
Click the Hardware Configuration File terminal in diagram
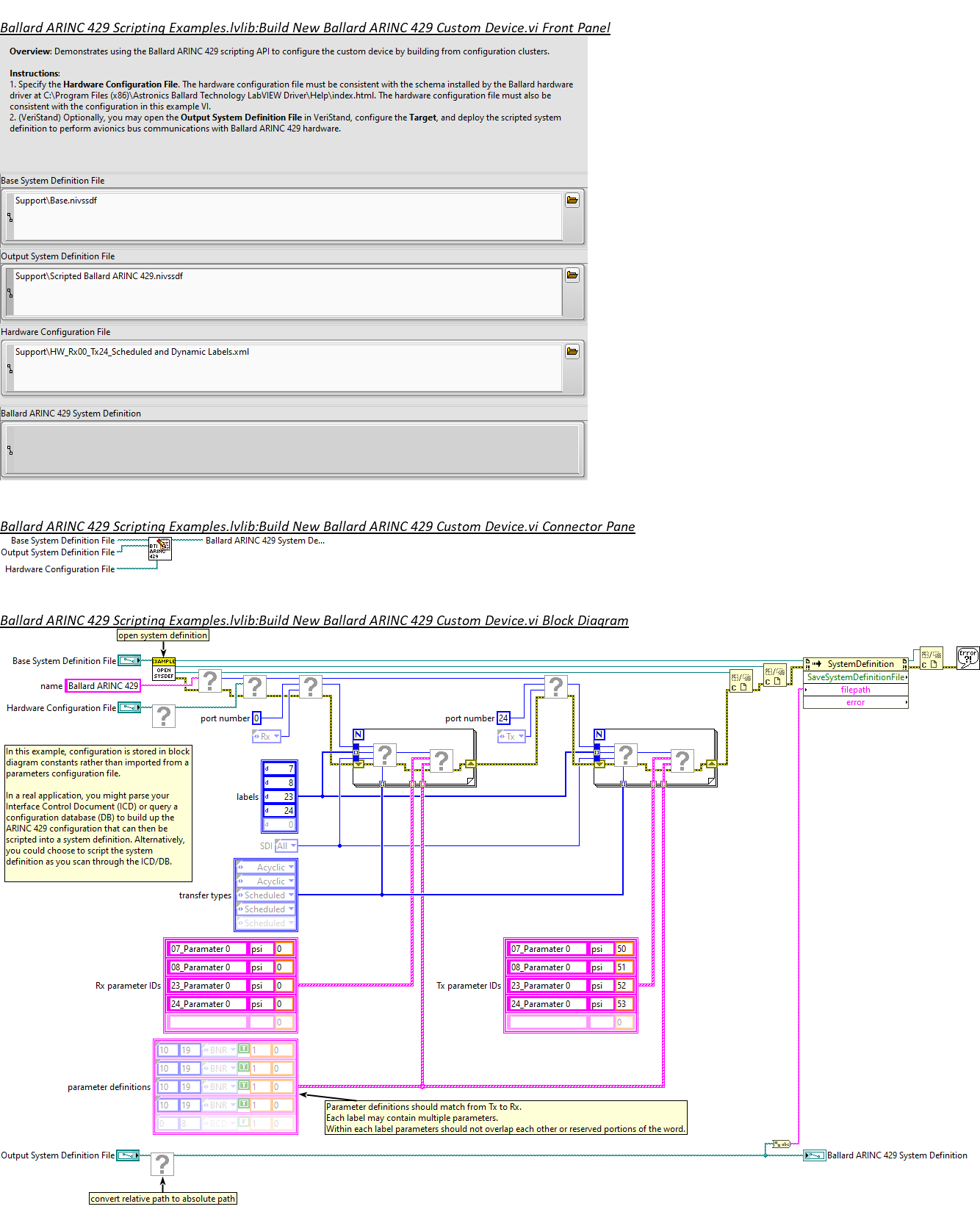(129, 707)
